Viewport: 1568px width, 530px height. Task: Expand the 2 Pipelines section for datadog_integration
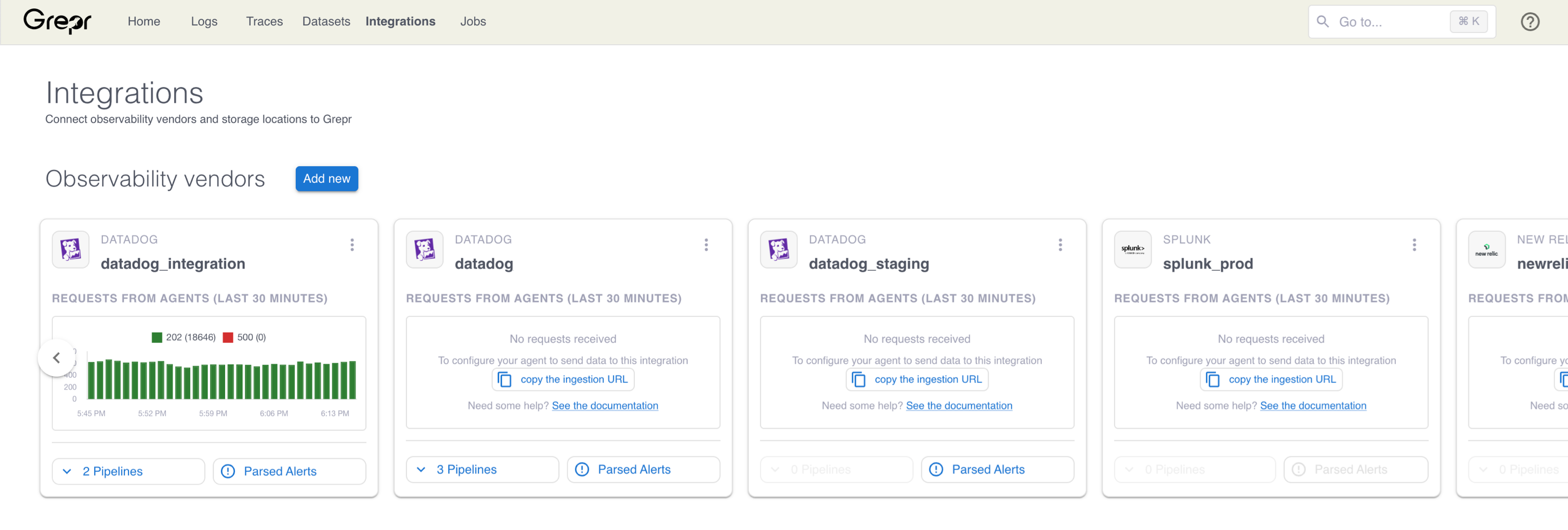point(127,471)
